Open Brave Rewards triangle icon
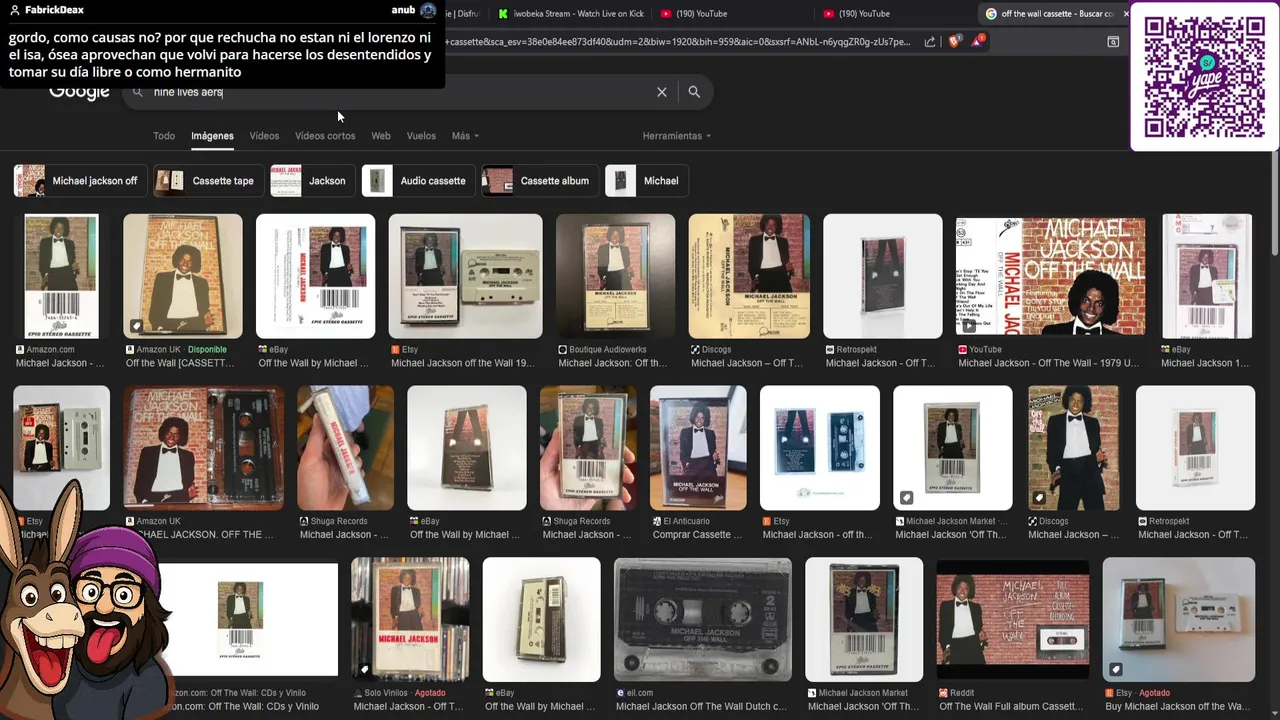1280x720 pixels. click(979, 42)
